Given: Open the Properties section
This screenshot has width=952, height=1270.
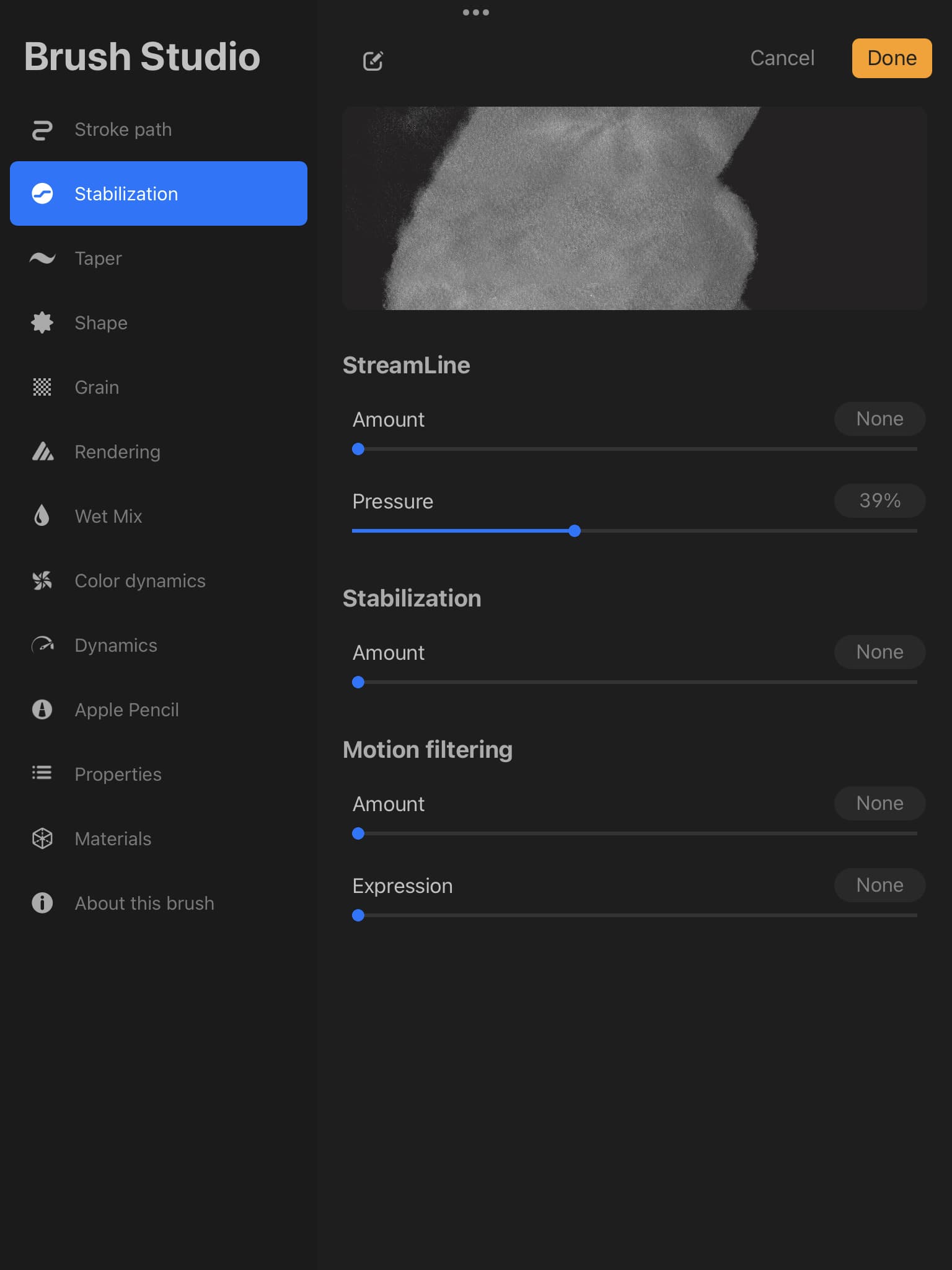Looking at the screenshot, I should tap(118, 774).
